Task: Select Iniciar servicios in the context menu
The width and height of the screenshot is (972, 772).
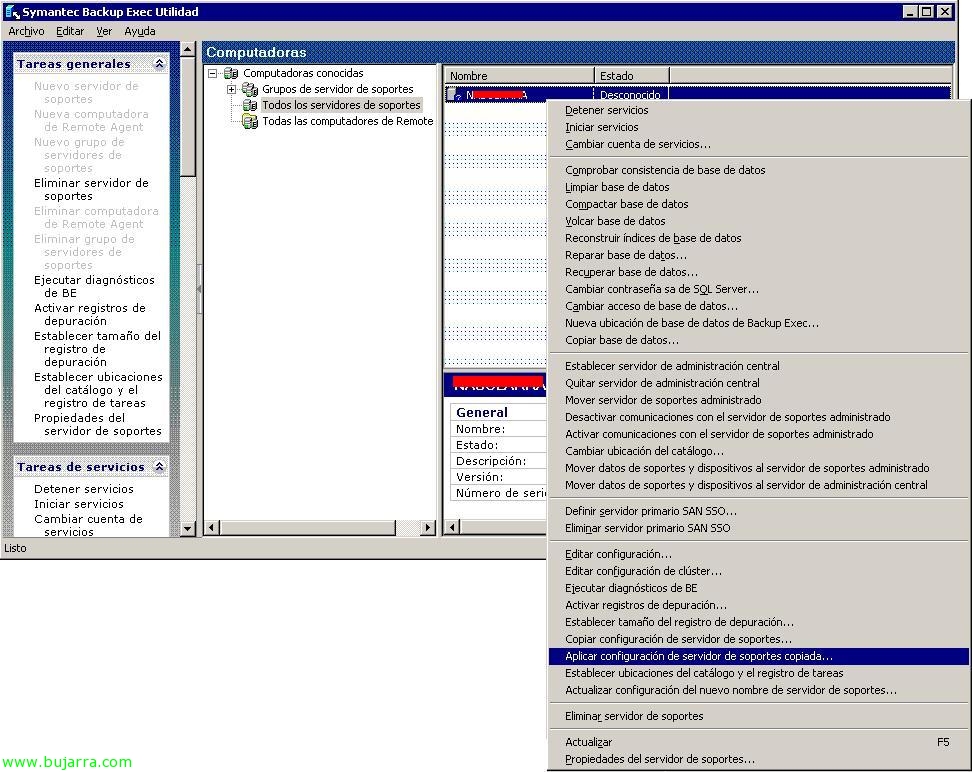Action: (759, 127)
